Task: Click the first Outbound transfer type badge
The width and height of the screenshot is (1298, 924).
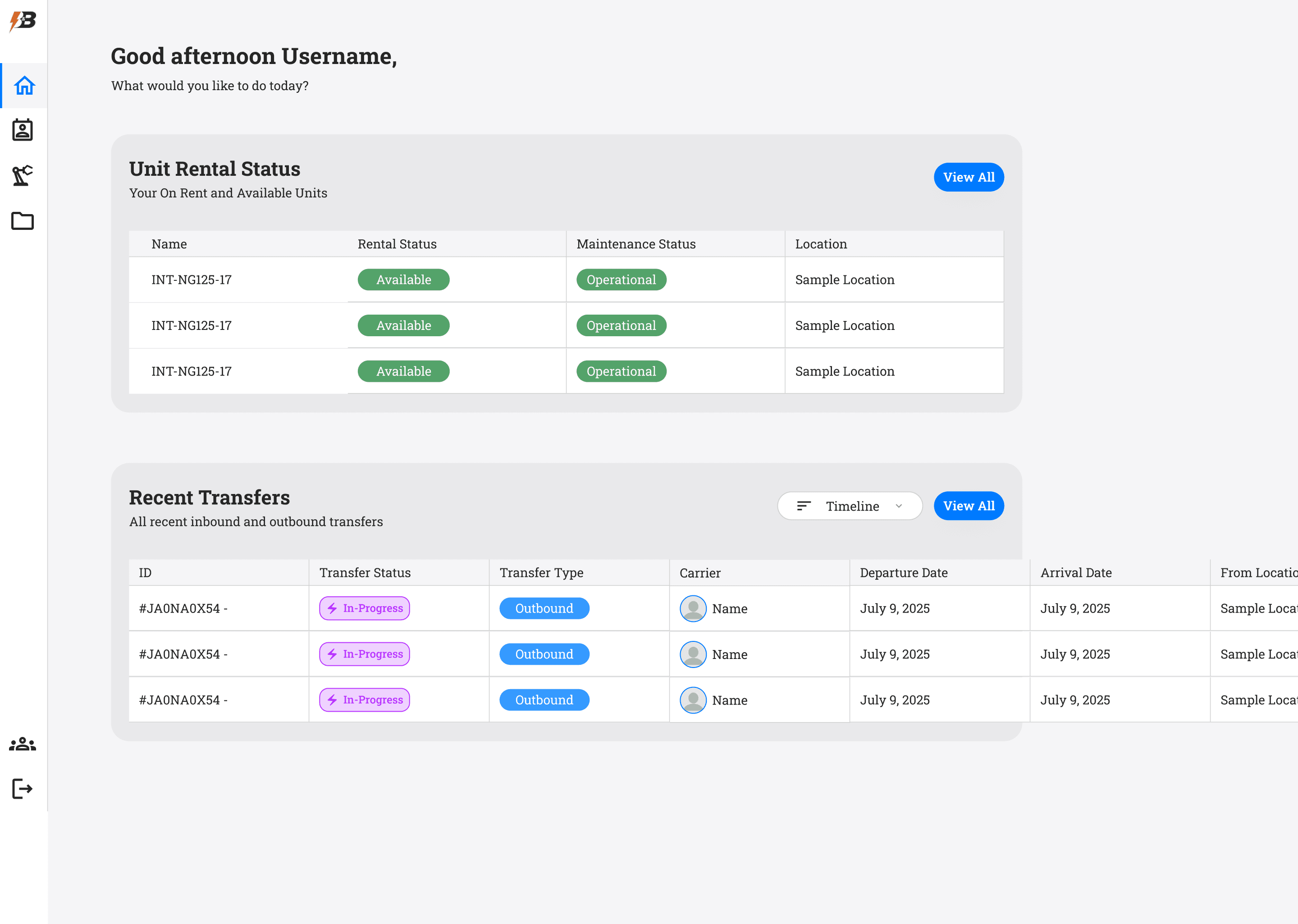Action: (x=544, y=608)
